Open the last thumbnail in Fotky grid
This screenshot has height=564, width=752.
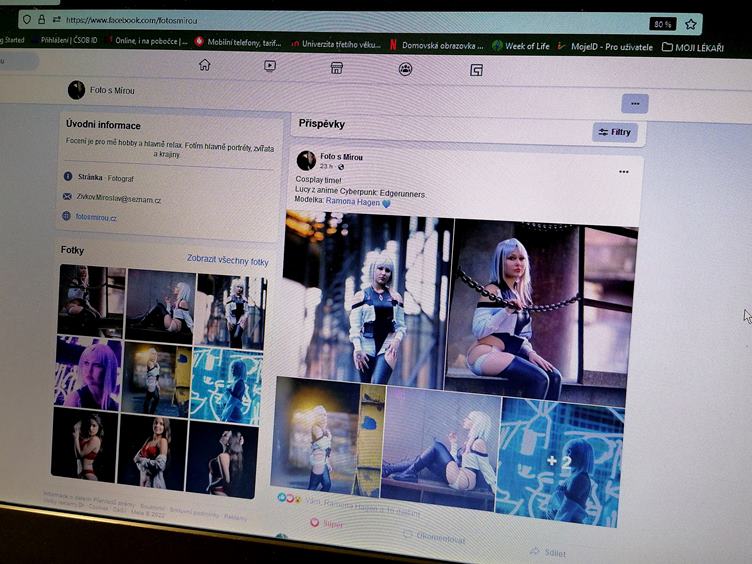coord(221,459)
